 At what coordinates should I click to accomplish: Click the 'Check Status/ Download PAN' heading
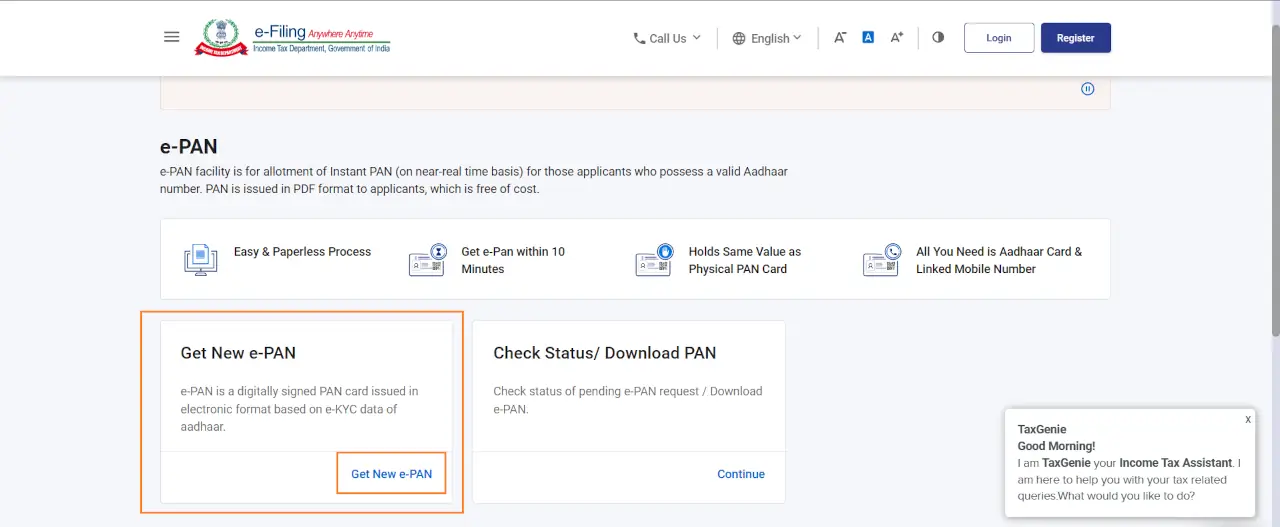tap(605, 353)
